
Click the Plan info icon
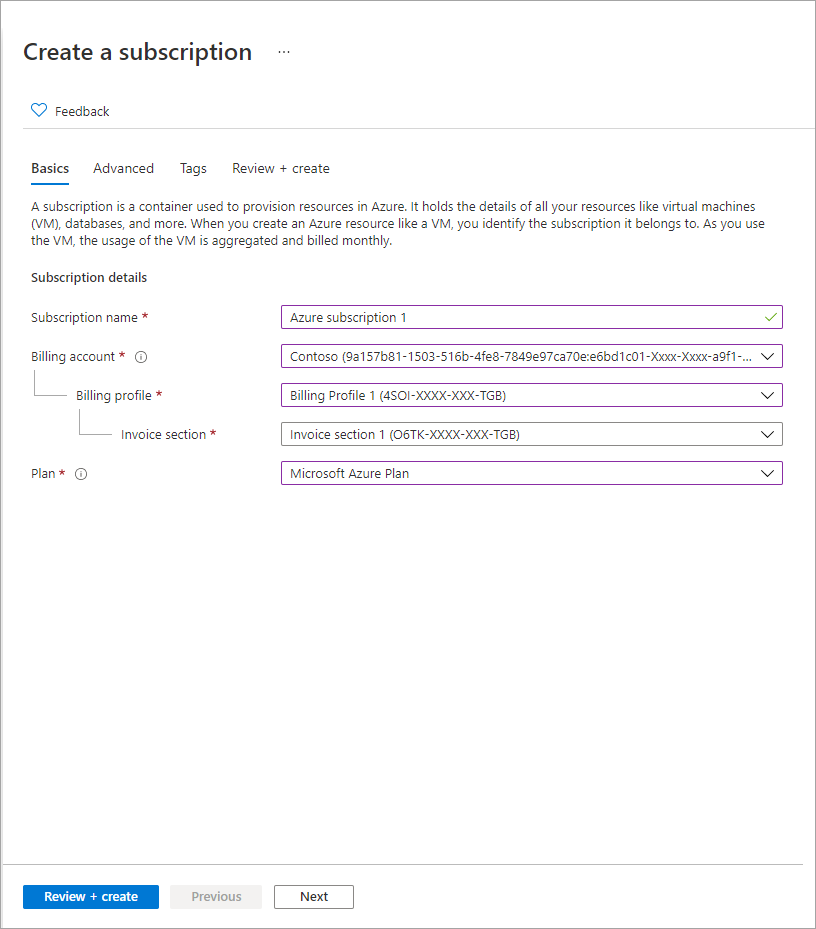[x=81, y=474]
